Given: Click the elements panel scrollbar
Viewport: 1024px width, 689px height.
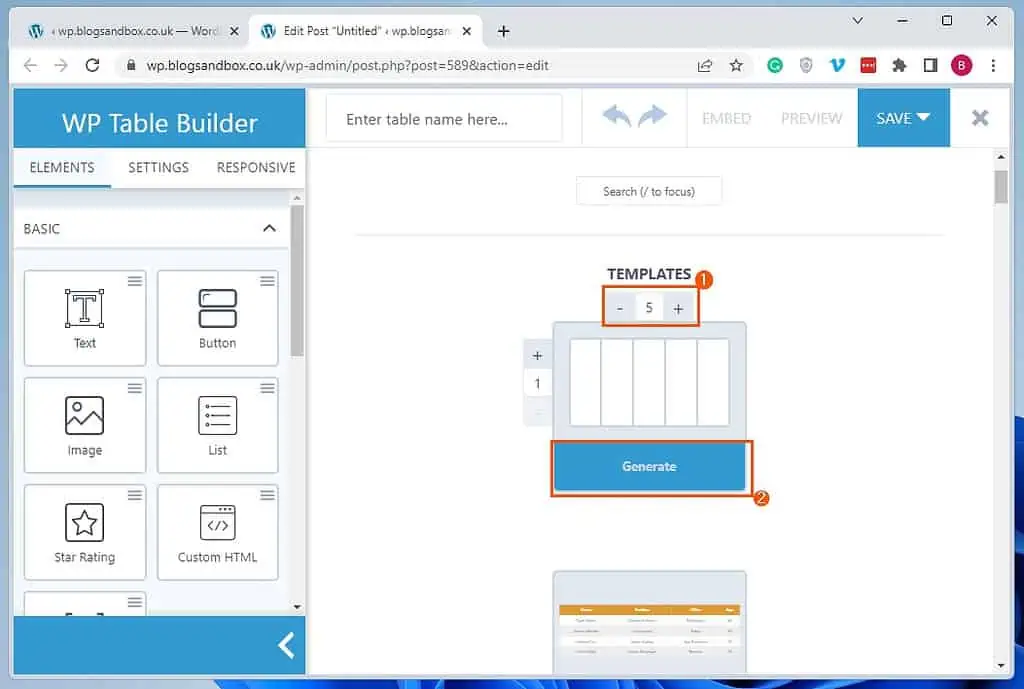Looking at the screenshot, I should (297, 281).
